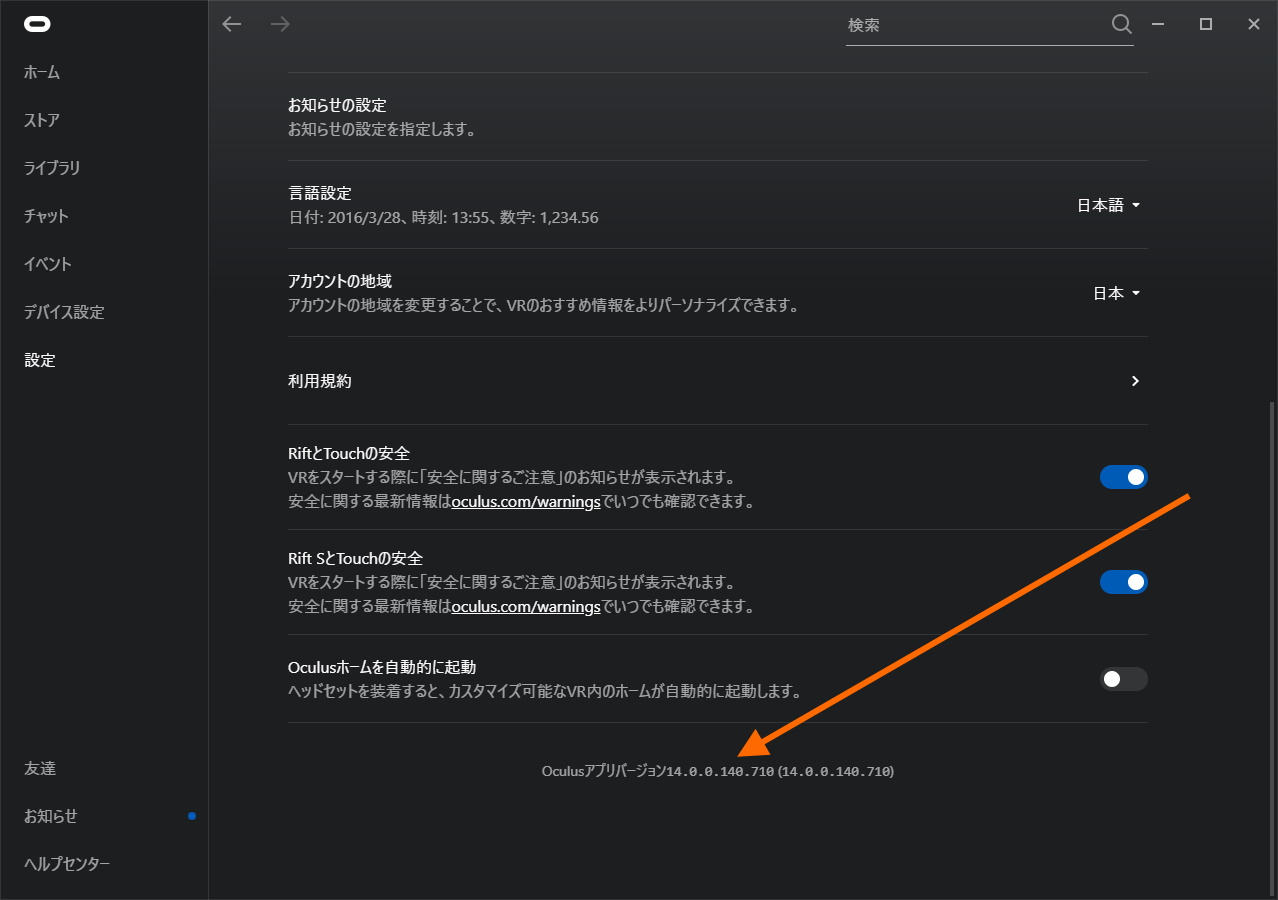Viewport: 1278px width, 900px height.
Task: Click the back navigation arrow
Action: [x=231, y=24]
